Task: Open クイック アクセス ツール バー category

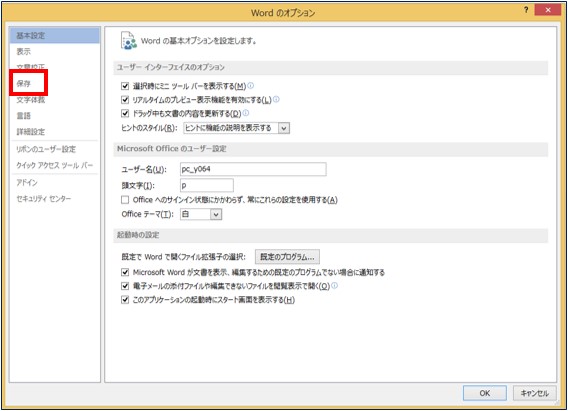Action: point(55,165)
